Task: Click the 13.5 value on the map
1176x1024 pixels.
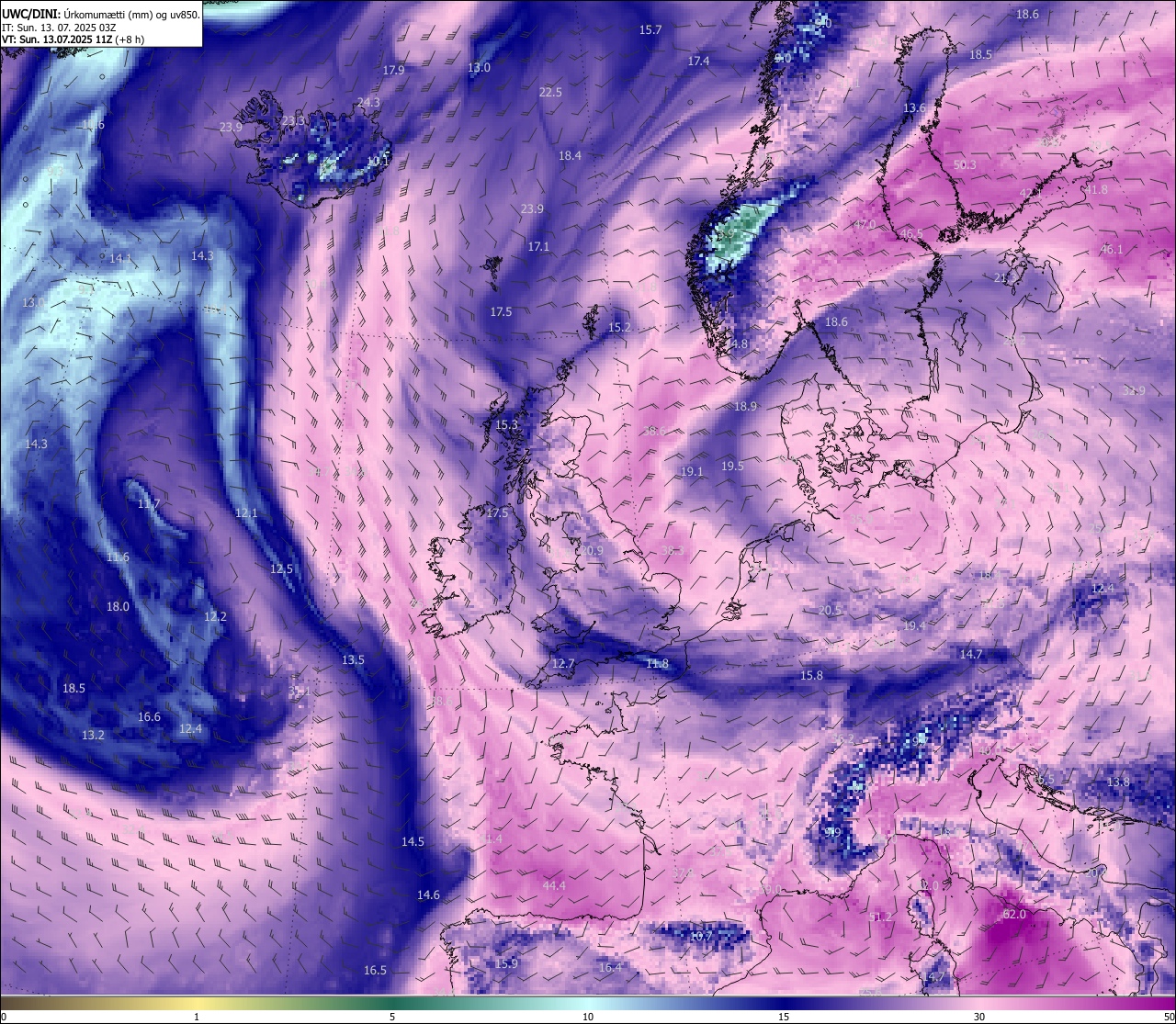Action: pos(353,660)
